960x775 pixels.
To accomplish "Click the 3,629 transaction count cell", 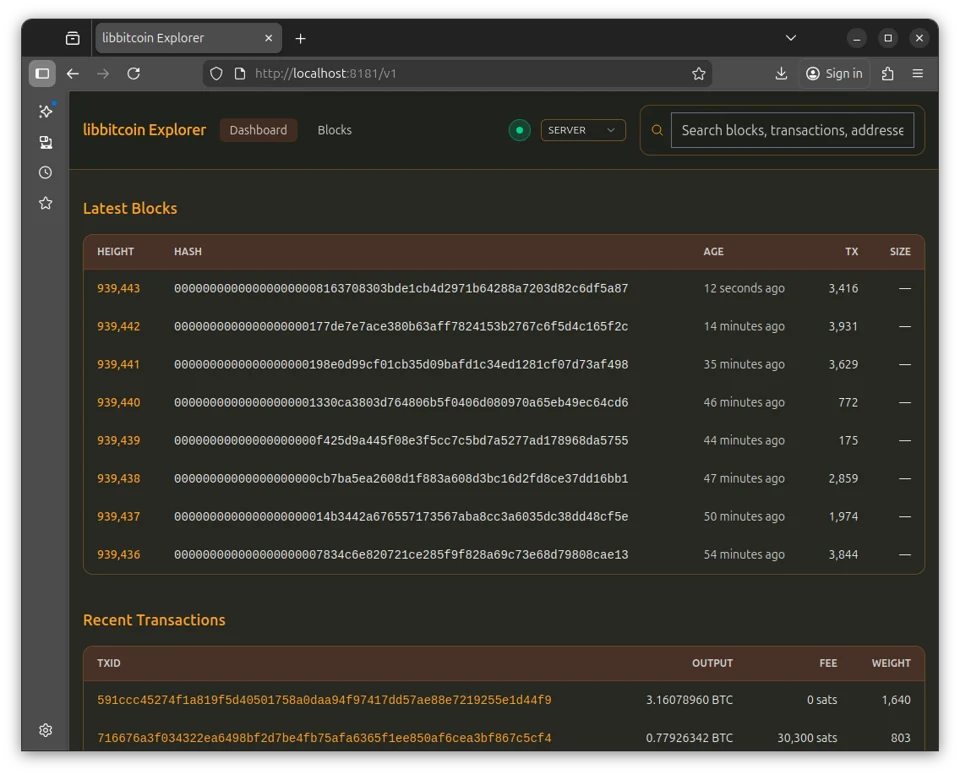I will click(843, 364).
